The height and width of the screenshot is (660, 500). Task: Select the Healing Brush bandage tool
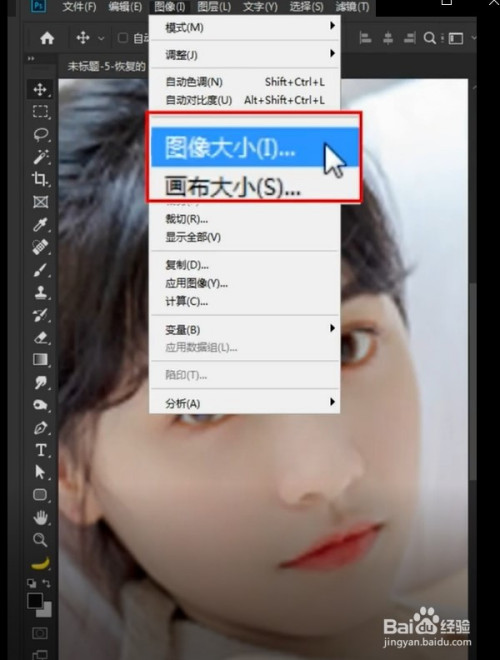coord(40,247)
